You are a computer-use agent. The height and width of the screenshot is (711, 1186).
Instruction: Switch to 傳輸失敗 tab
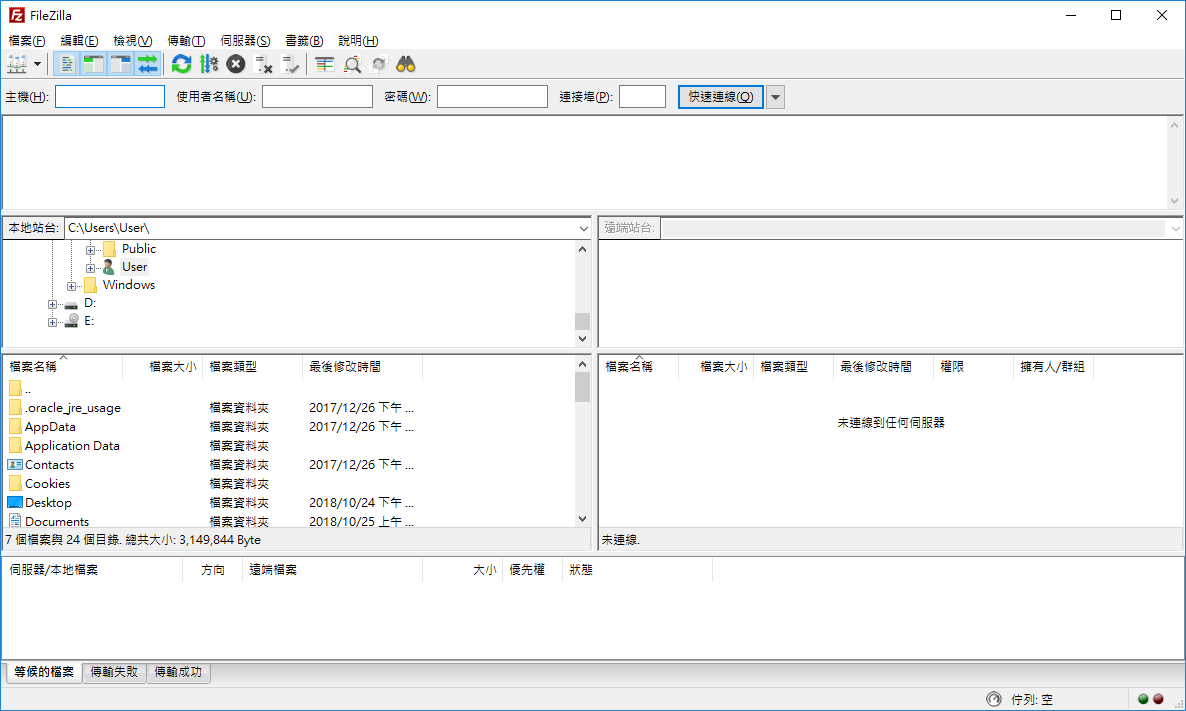coord(114,672)
